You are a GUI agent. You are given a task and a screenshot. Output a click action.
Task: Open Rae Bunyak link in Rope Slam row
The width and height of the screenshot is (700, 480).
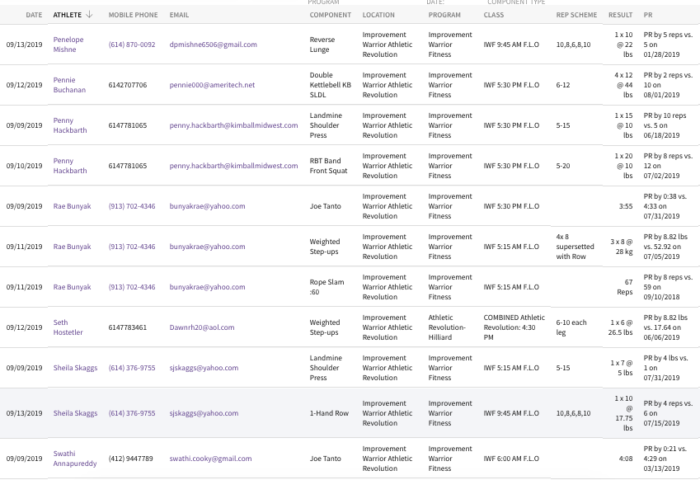[x=72, y=287]
